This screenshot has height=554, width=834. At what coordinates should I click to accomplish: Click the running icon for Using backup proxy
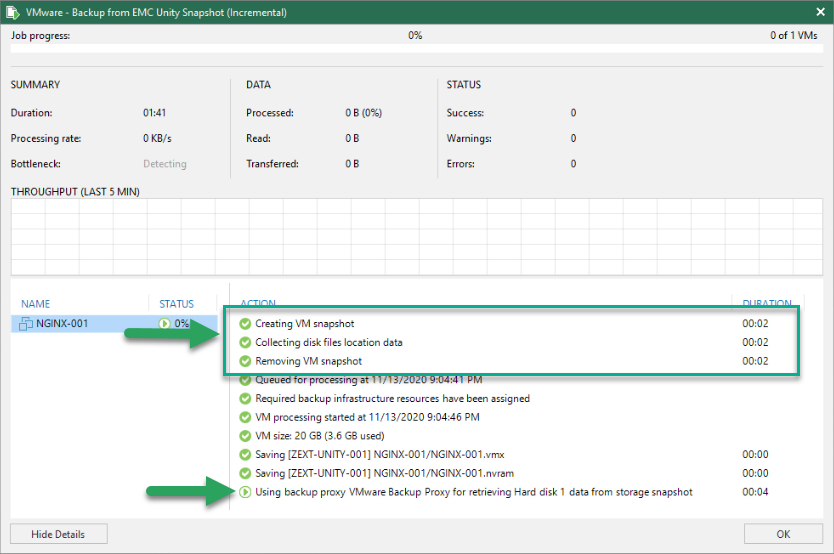coord(245,492)
